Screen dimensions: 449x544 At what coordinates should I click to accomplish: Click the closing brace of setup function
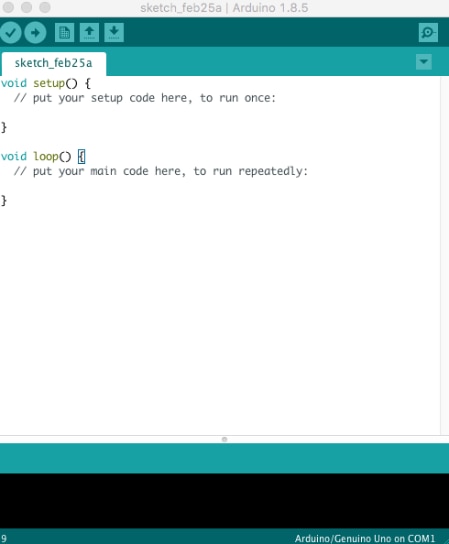[x=4, y=127]
